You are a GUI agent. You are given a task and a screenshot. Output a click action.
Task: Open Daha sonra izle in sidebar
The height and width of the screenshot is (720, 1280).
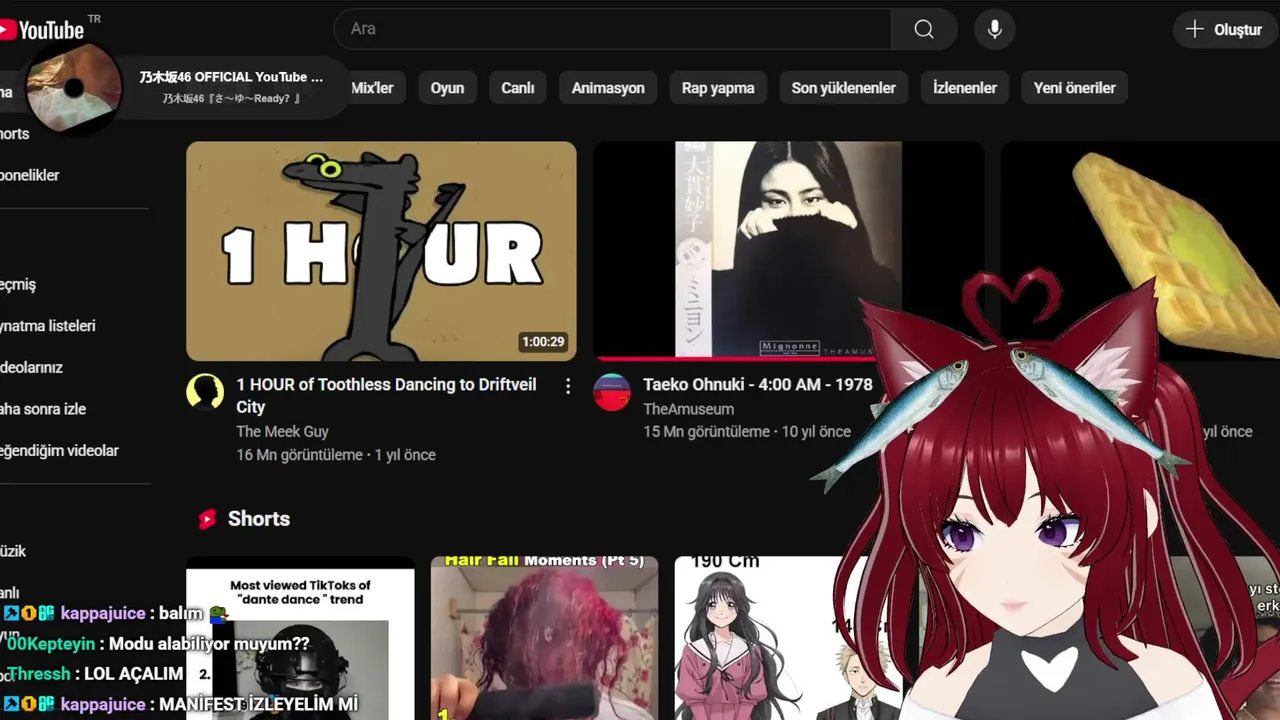(x=43, y=409)
